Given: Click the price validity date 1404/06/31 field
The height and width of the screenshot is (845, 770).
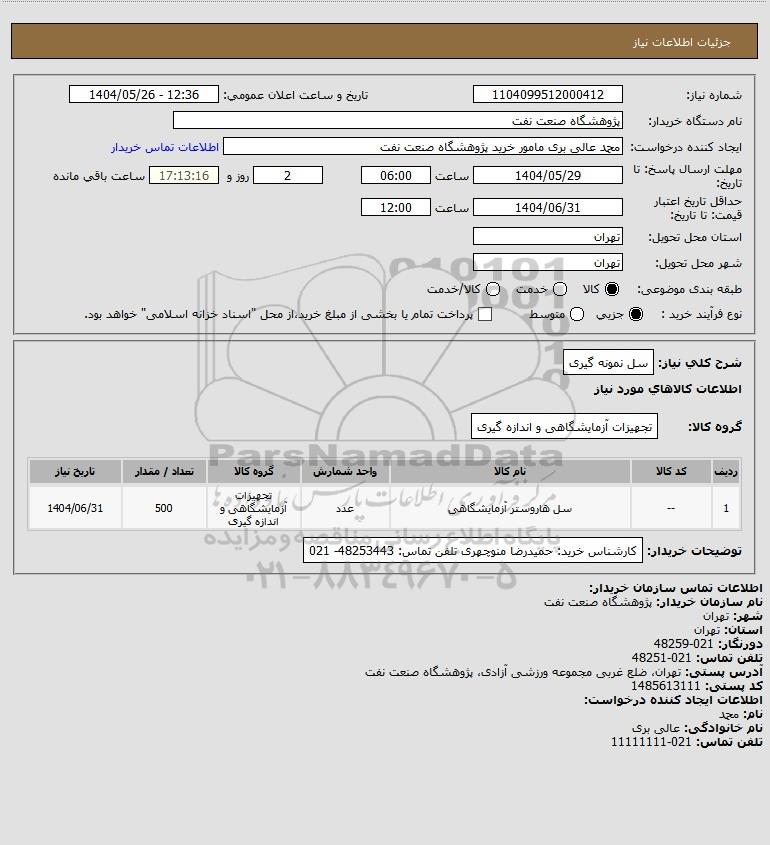Looking at the screenshot, I should tap(547, 207).
